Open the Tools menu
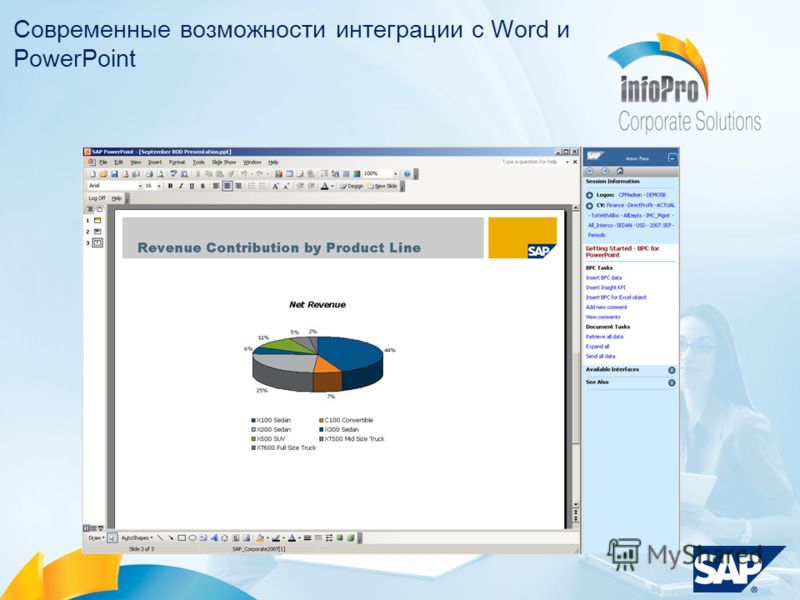This screenshot has height=600, width=800. [x=198, y=162]
